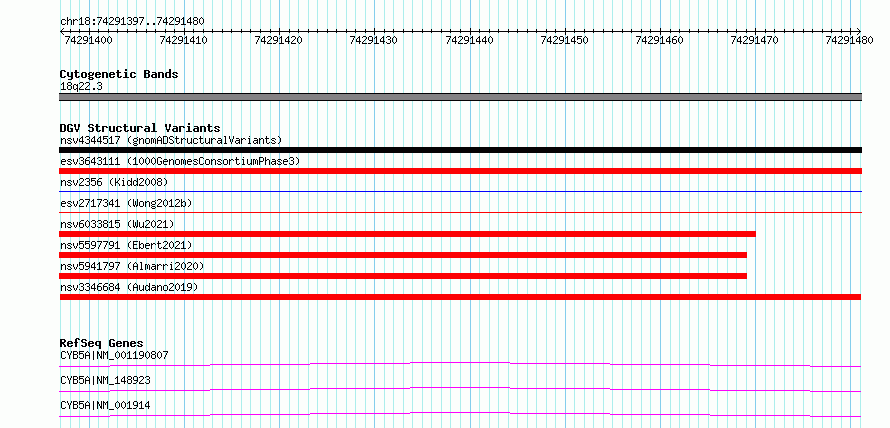Click ruler position 74291480
Screen dimensions: 890x428
tap(850, 40)
